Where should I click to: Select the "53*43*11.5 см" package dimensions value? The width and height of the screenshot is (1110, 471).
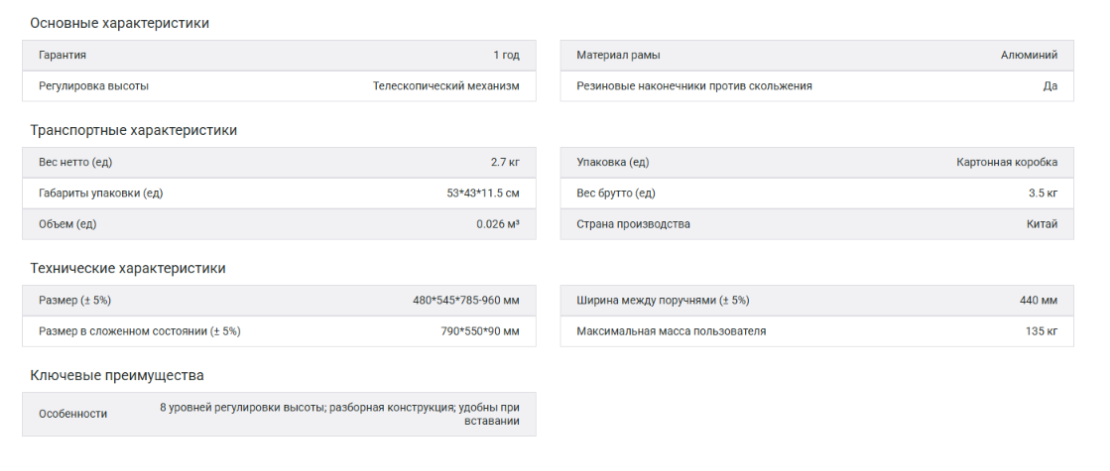[483, 193]
